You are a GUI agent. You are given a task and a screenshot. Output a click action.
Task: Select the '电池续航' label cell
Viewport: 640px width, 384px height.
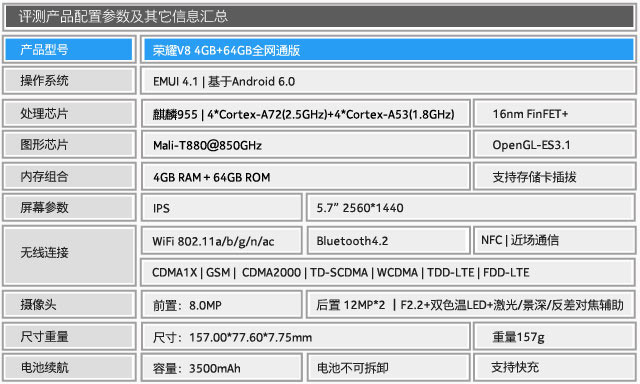point(69,368)
